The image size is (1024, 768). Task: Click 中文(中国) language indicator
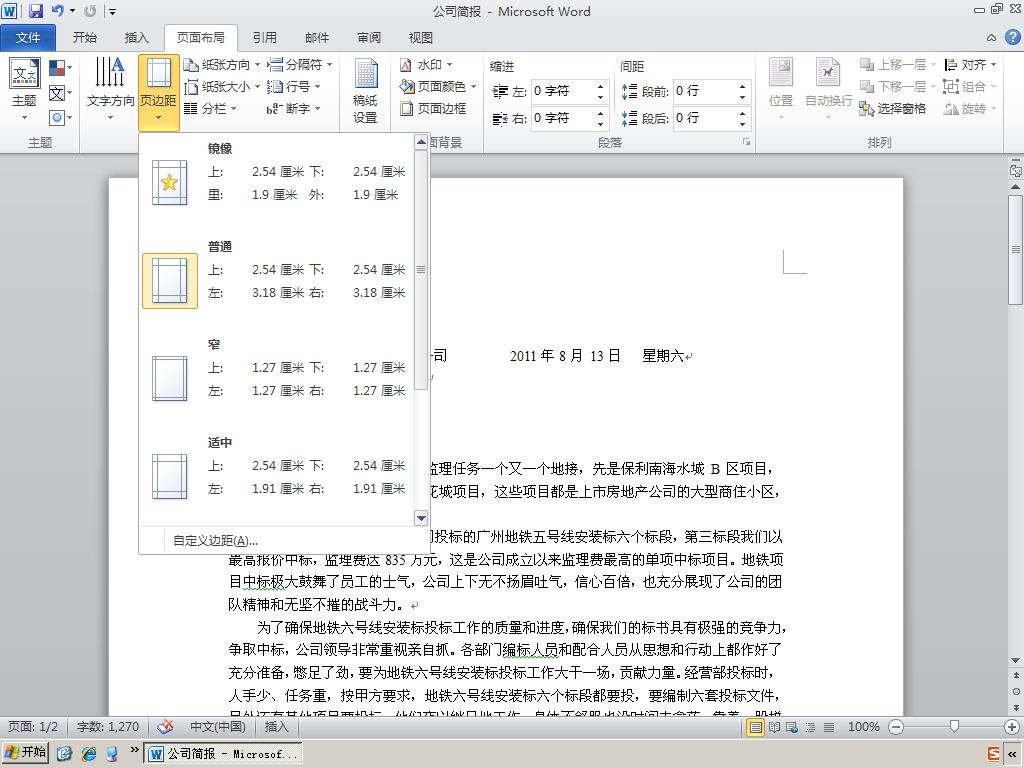pos(217,727)
